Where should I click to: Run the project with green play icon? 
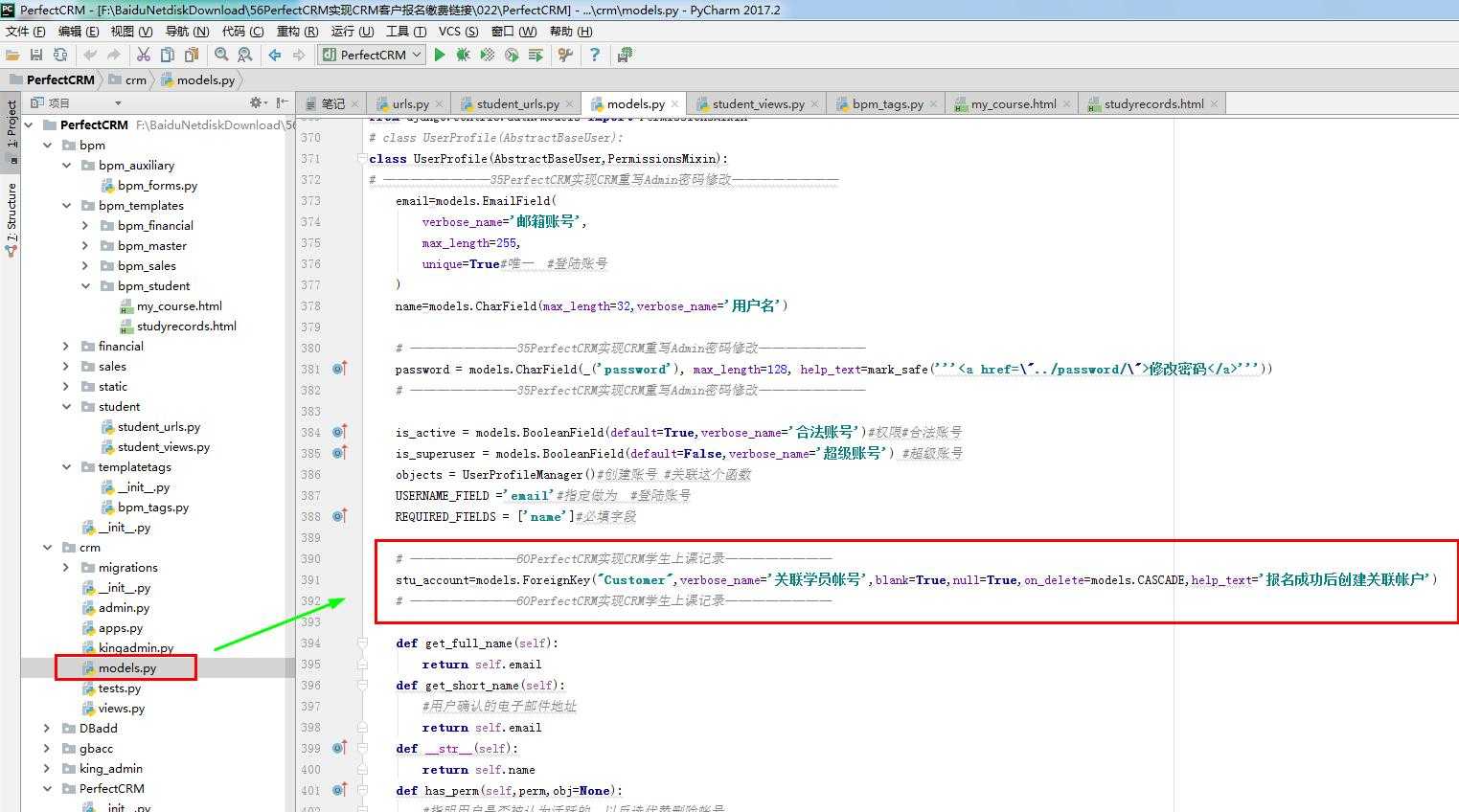tap(440, 55)
